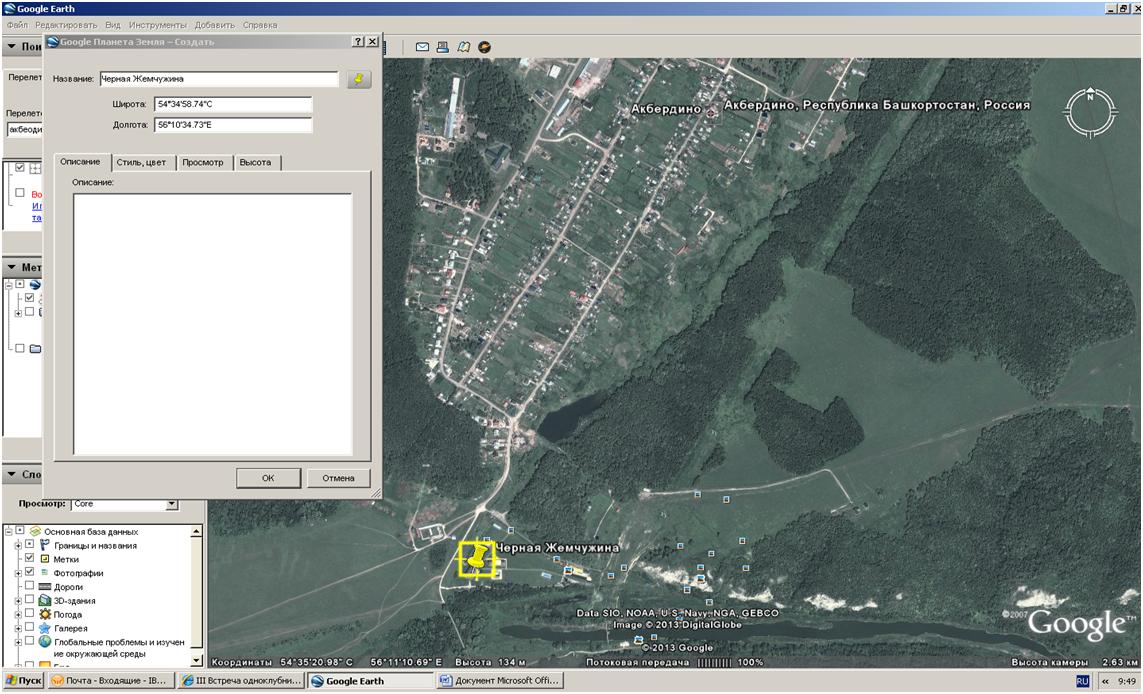The image size is (1143, 694).
Task: Open the Справка menu
Action: pyautogui.click(x=260, y=25)
